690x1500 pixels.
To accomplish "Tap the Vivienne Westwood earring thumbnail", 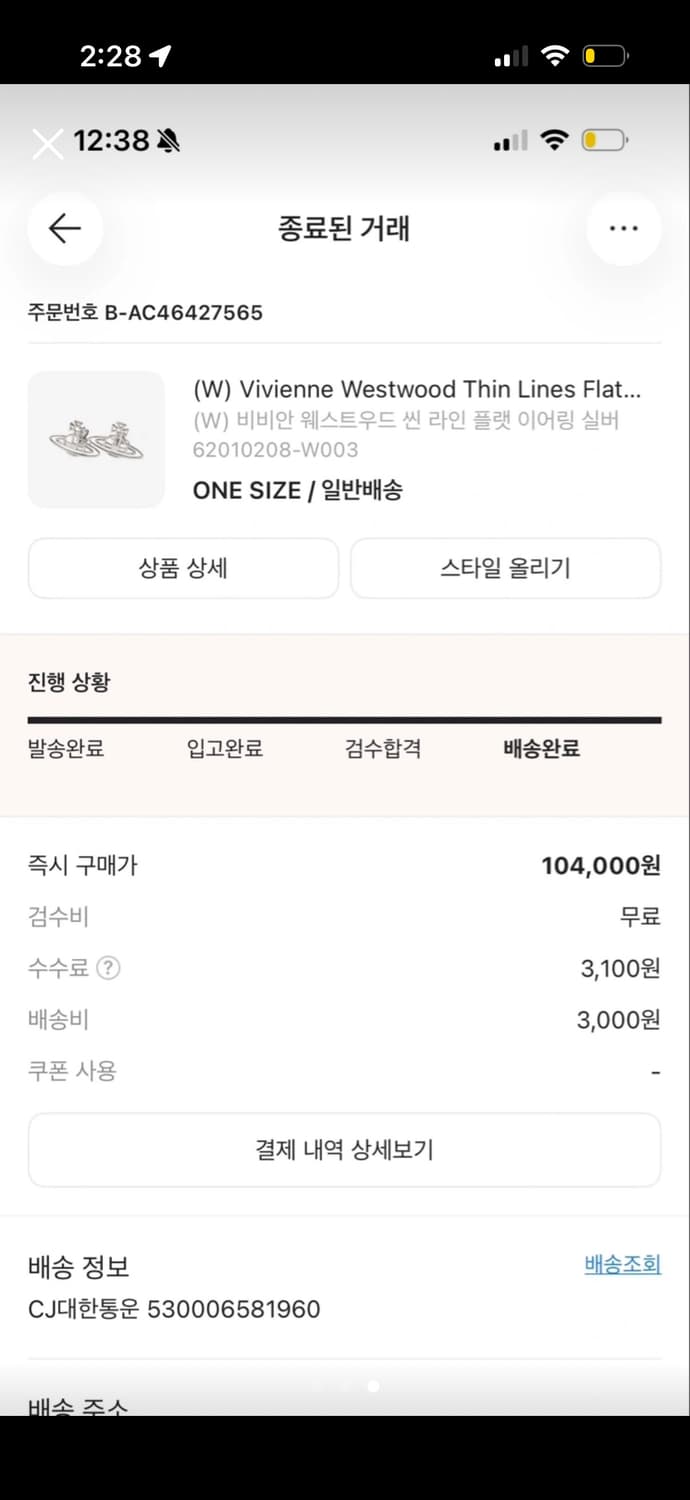I will [x=96, y=438].
